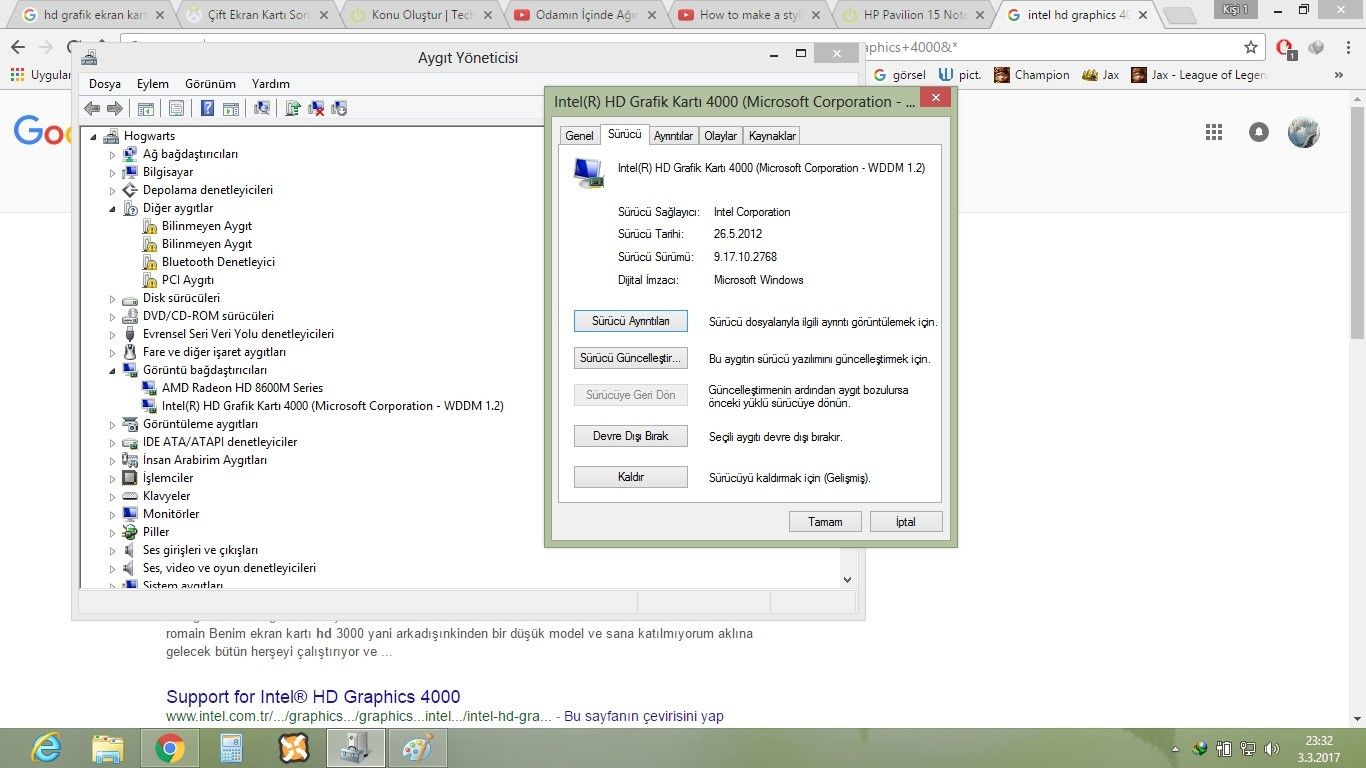Open File Explorer from the taskbar
Screen dimensions: 1366x768
pyautogui.click(x=108, y=748)
